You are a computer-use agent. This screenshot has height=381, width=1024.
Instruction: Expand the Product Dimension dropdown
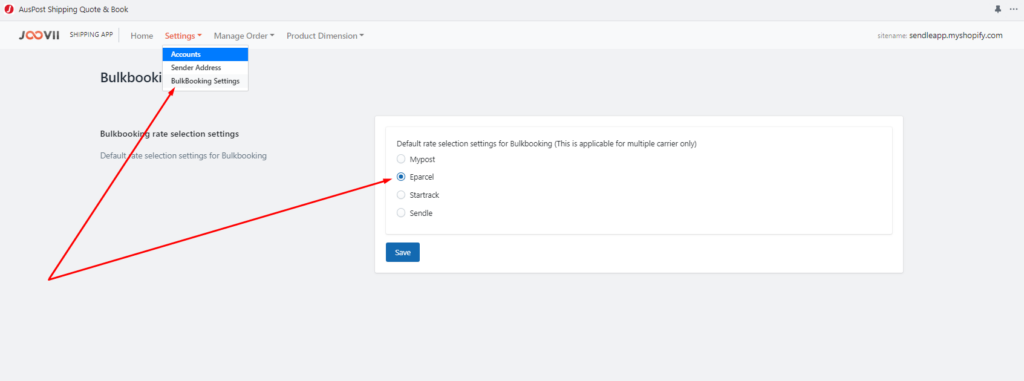[325, 36]
